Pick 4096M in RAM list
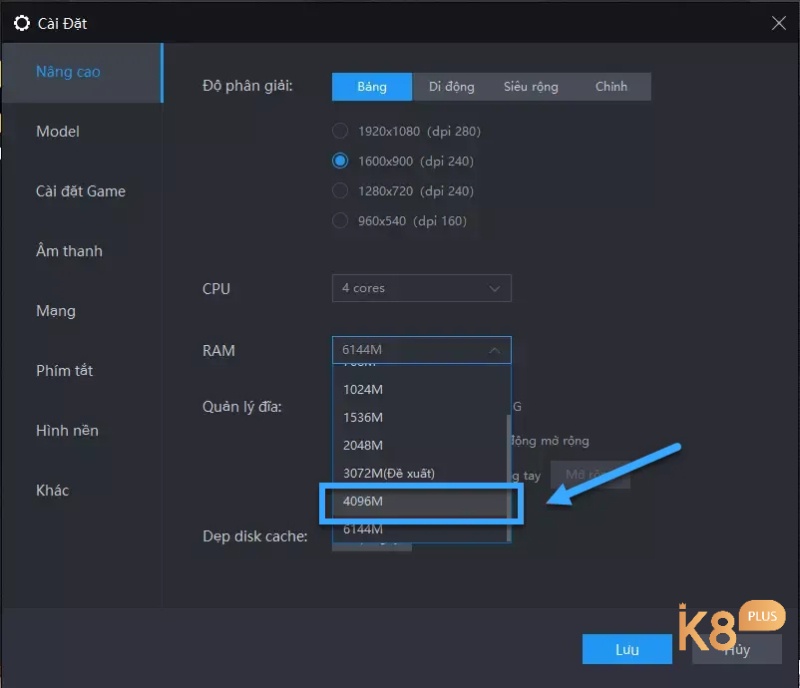The height and width of the screenshot is (688, 800). pyautogui.click(x=419, y=501)
